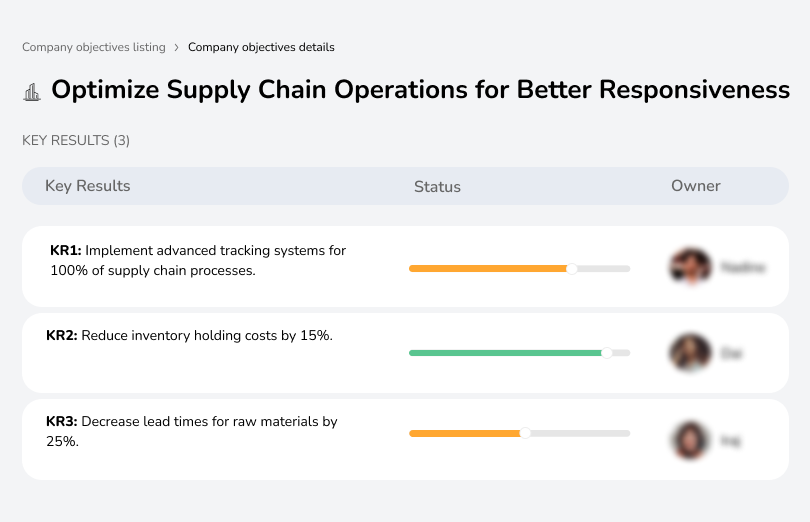Click the Owner column header
Screen dimensions: 810x522
click(x=696, y=186)
